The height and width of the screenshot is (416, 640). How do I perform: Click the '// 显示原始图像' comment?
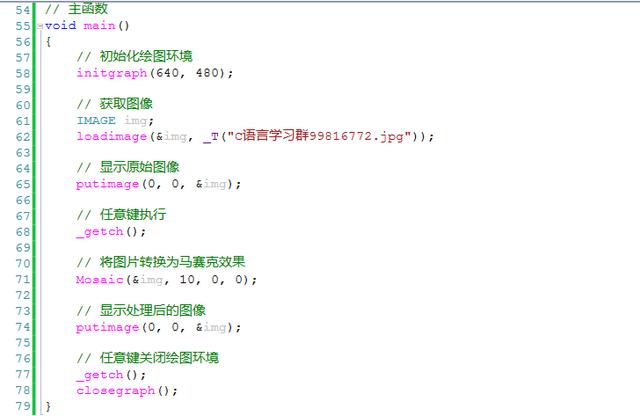128,167
